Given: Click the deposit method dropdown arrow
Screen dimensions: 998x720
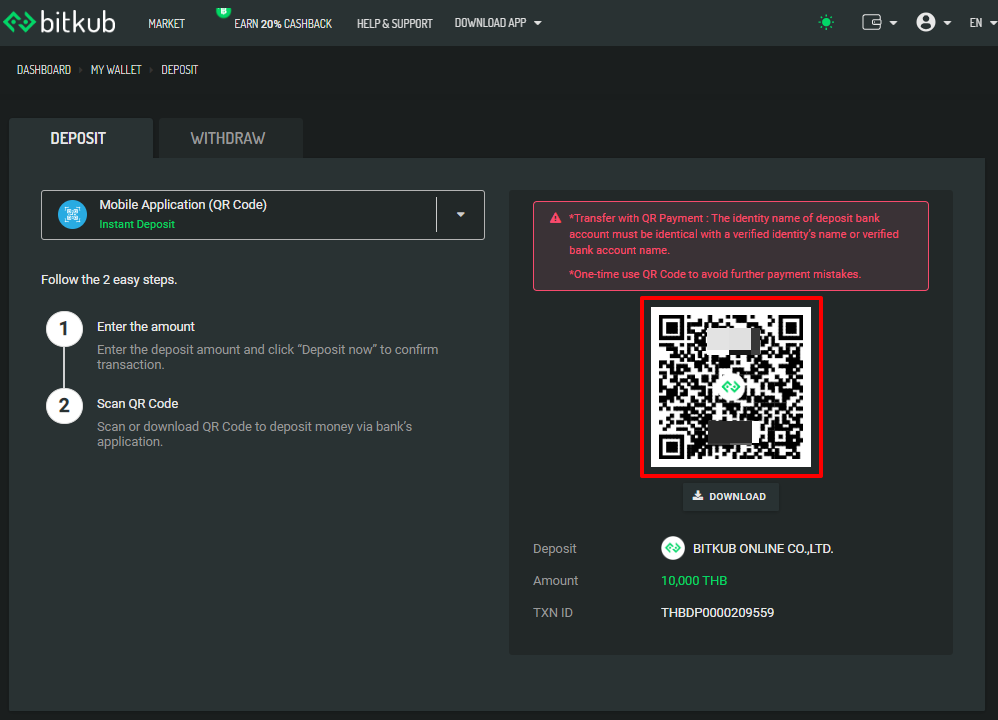Looking at the screenshot, I should tap(461, 215).
